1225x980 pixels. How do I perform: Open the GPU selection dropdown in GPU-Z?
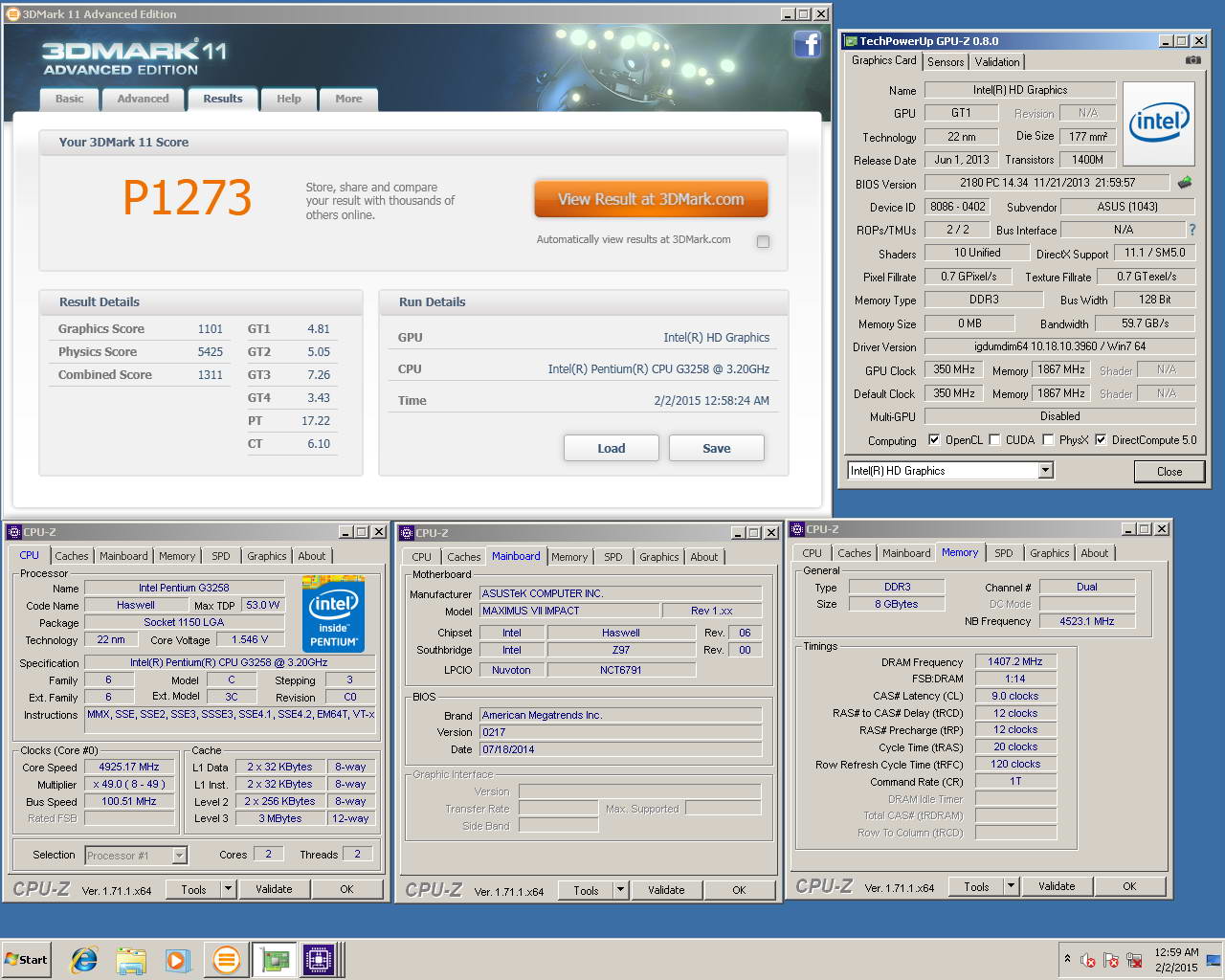[1045, 470]
